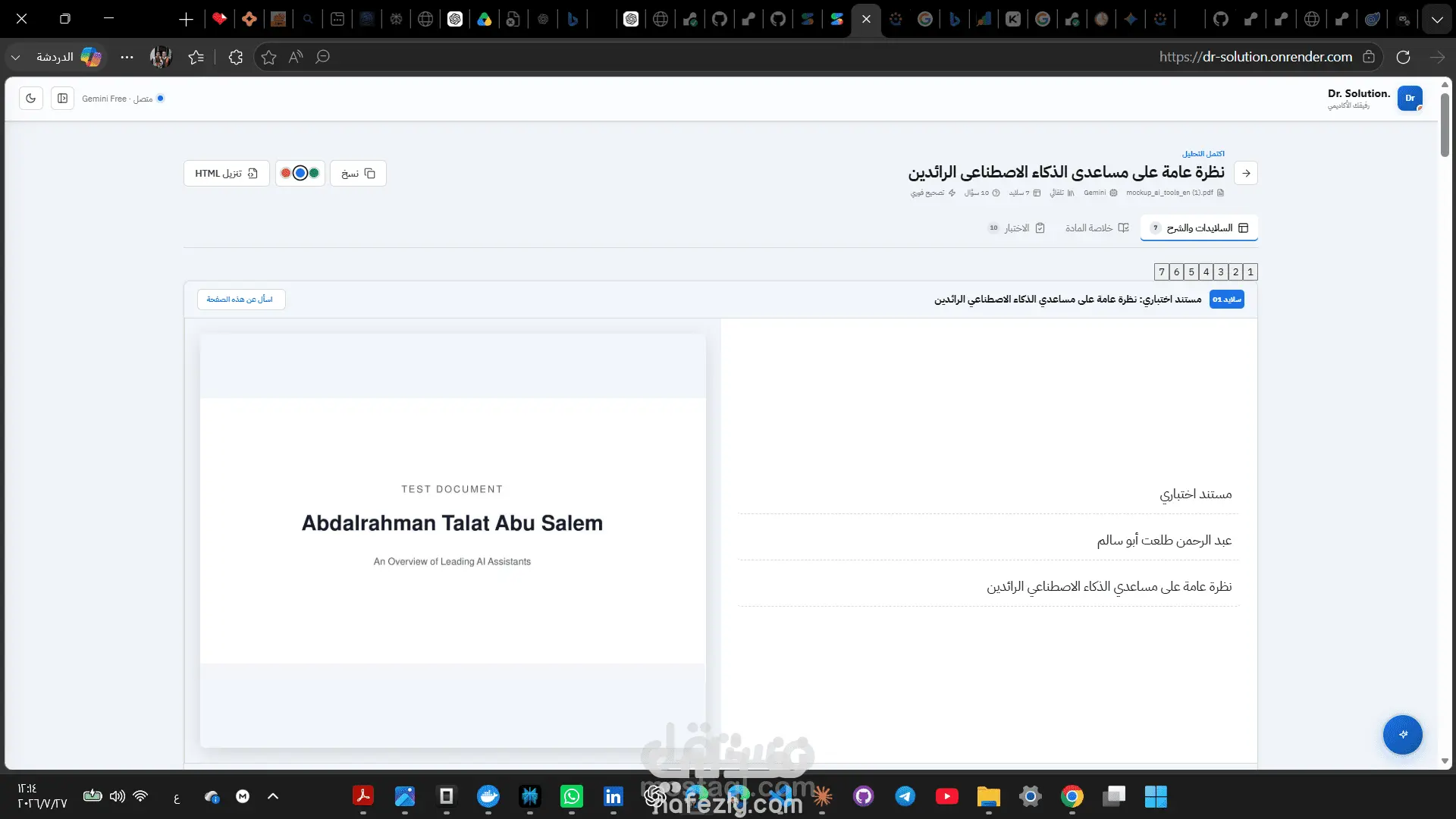1456x819 pixels.
Task: Click the site info lock icon
Action: [x=1369, y=57]
